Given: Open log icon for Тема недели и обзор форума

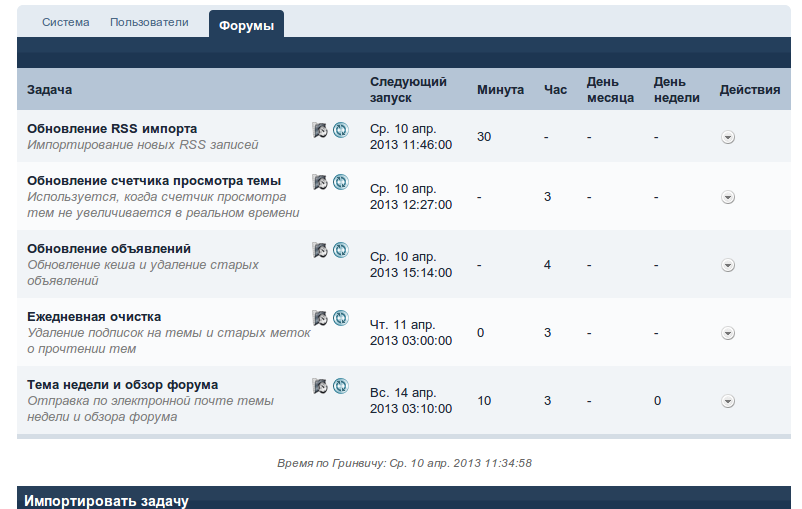Looking at the screenshot, I should 320,386.
